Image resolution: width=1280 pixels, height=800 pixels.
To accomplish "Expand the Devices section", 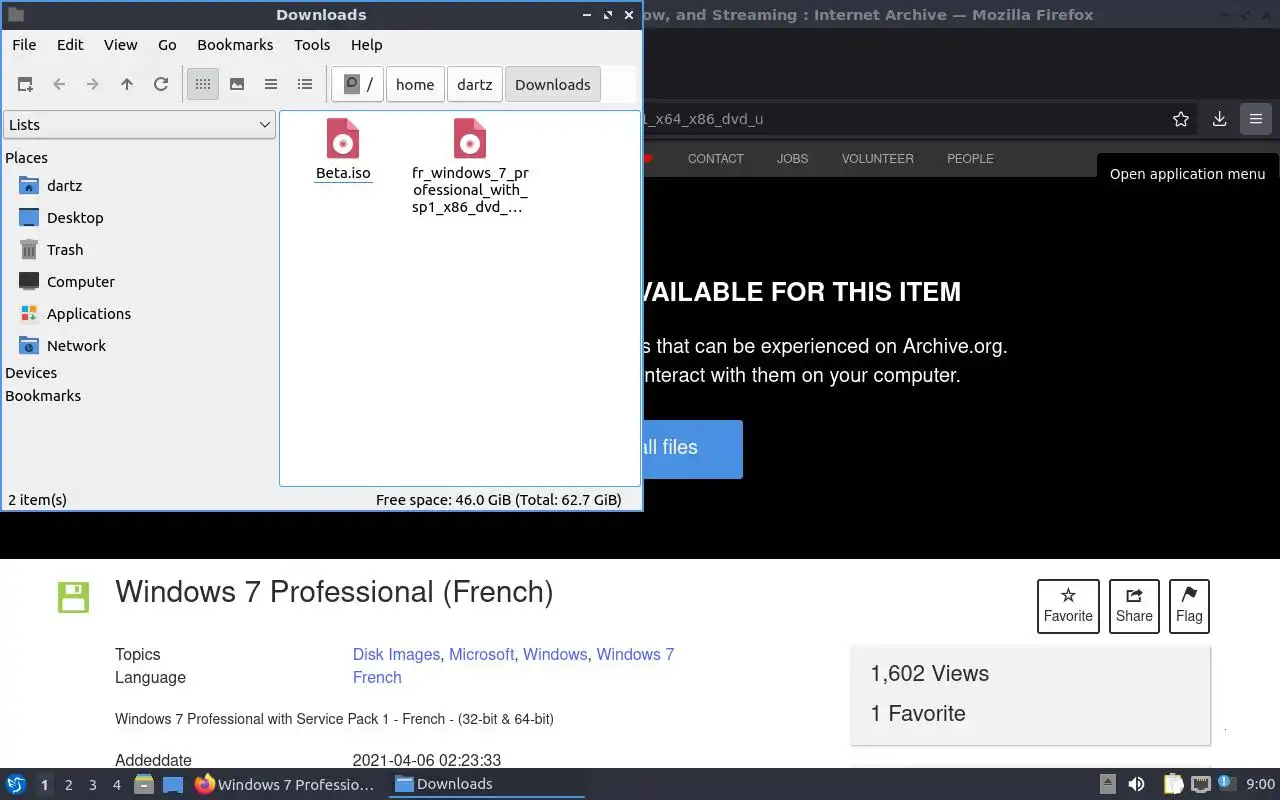I will click(x=31, y=373).
